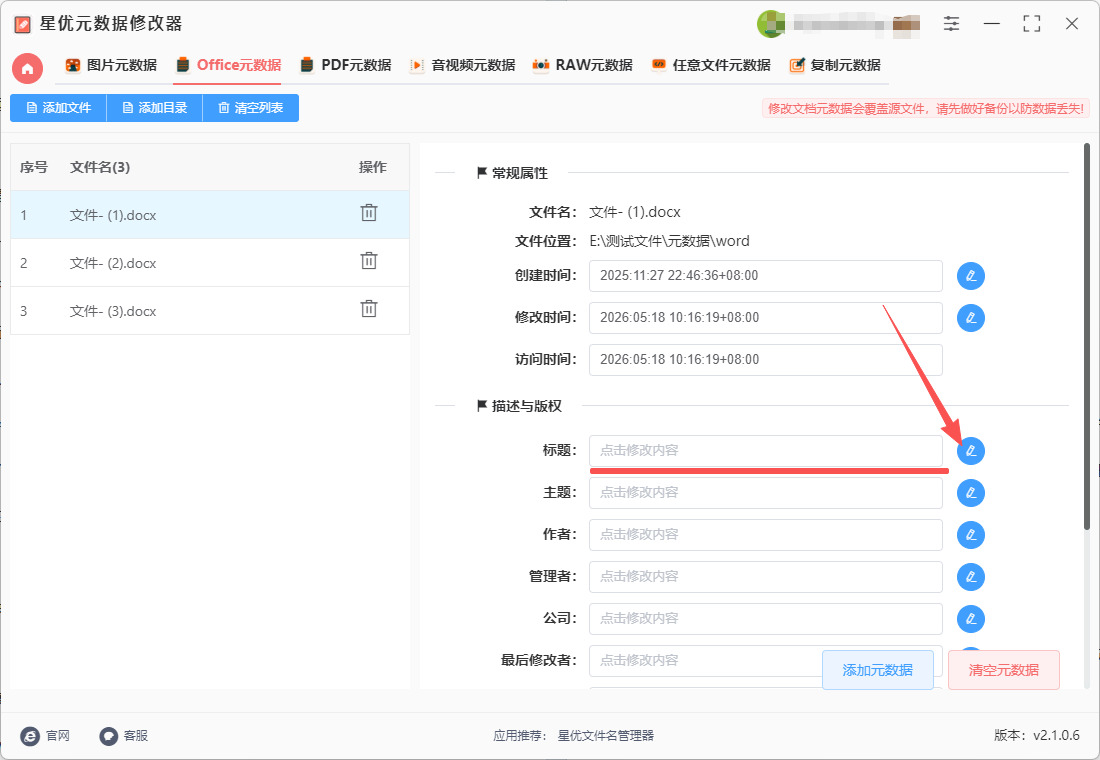Click the 清空列表 button
The width and height of the screenshot is (1100, 760).
250,108
